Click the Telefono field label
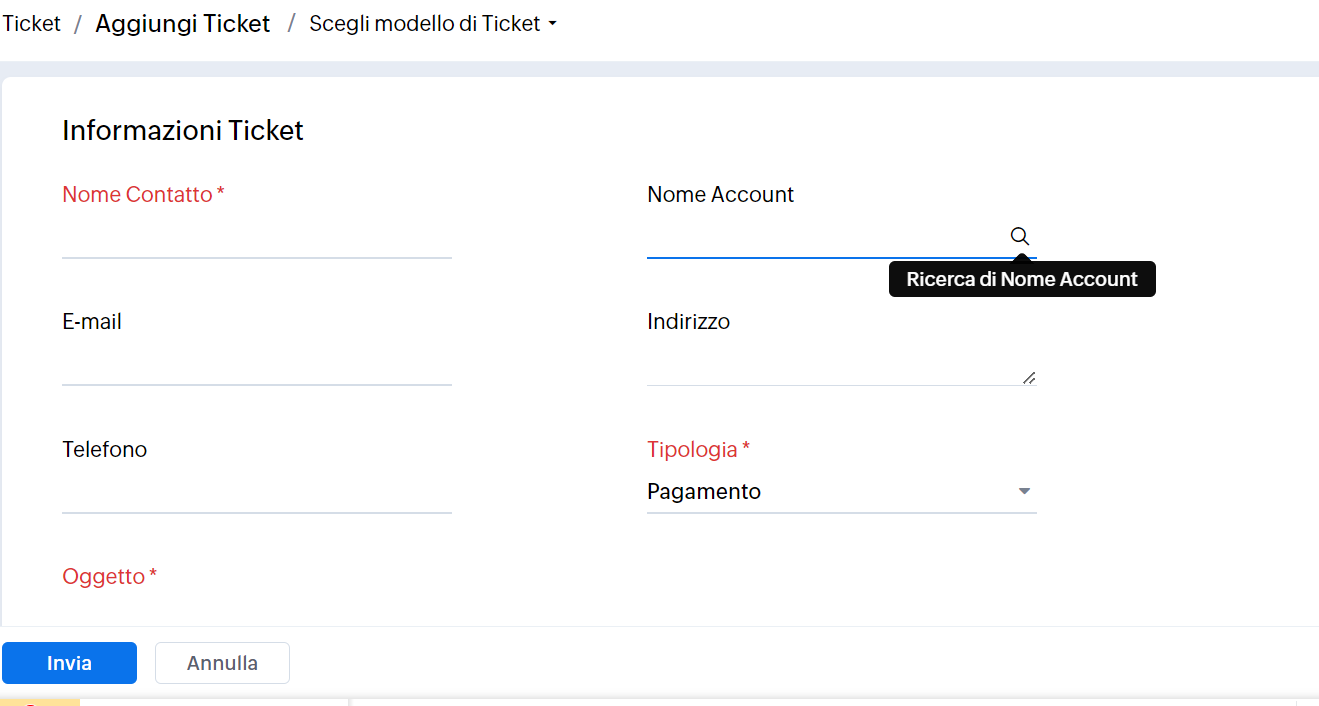The image size is (1319, 706). 104,450
